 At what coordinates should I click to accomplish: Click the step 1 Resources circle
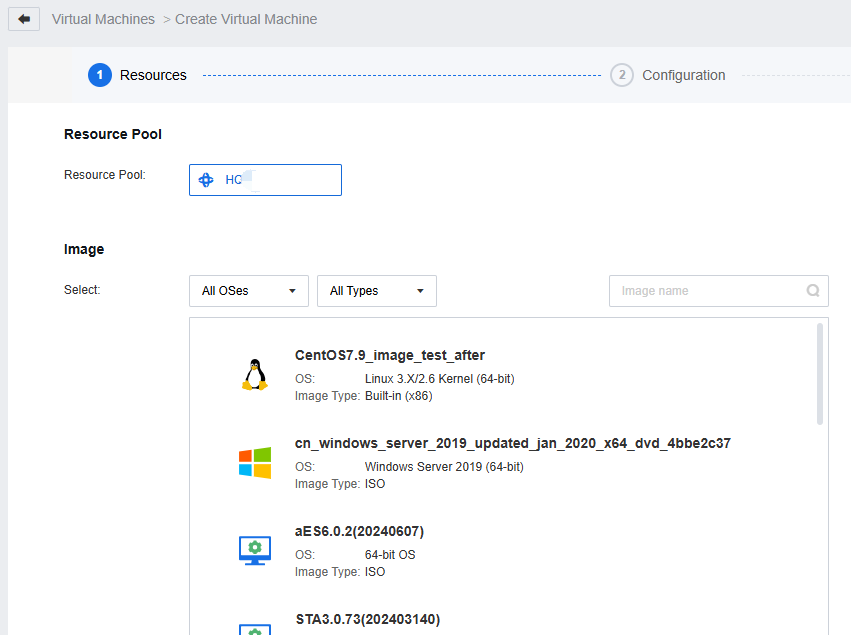click(100, 75)
